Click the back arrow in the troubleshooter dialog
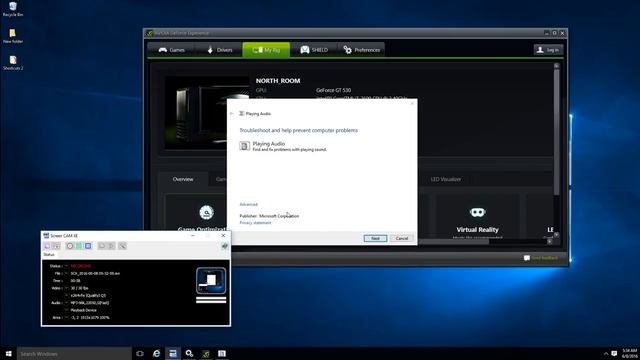The image size is (640, 360). click(x=231, y=113)
